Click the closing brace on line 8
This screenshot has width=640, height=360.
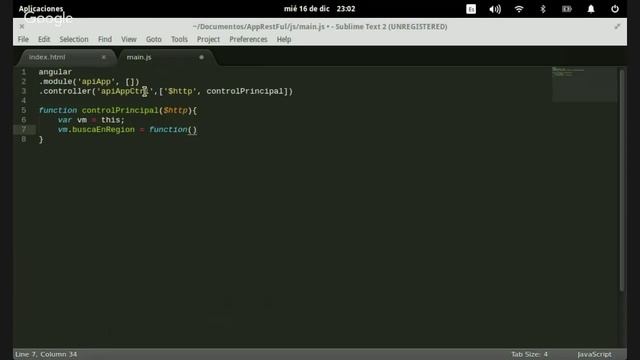[41, 139]
